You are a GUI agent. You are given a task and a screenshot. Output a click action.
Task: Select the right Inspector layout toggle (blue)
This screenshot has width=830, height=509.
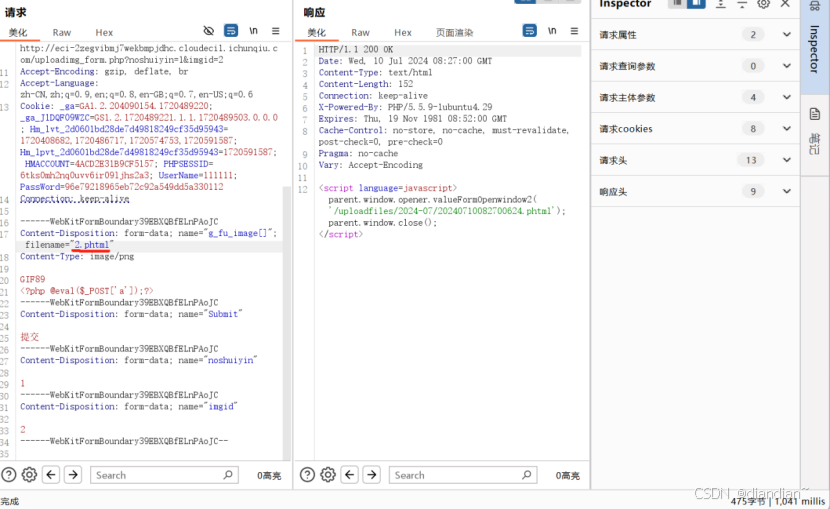(x=696, y=4)
